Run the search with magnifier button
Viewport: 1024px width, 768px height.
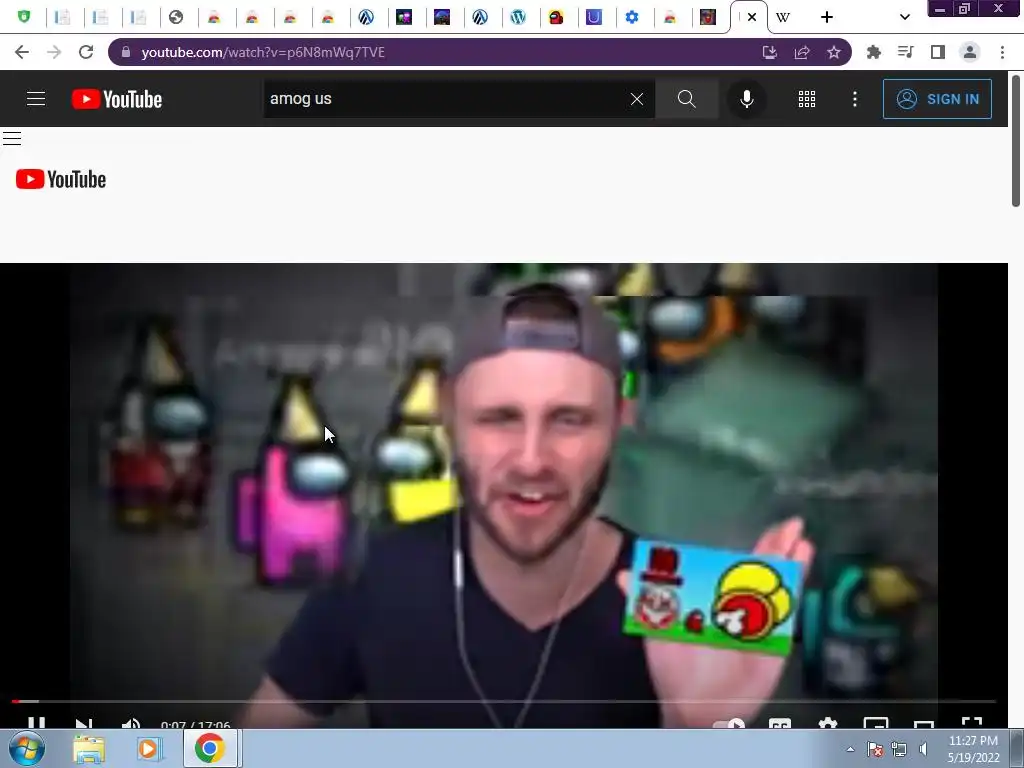[686, 99]
